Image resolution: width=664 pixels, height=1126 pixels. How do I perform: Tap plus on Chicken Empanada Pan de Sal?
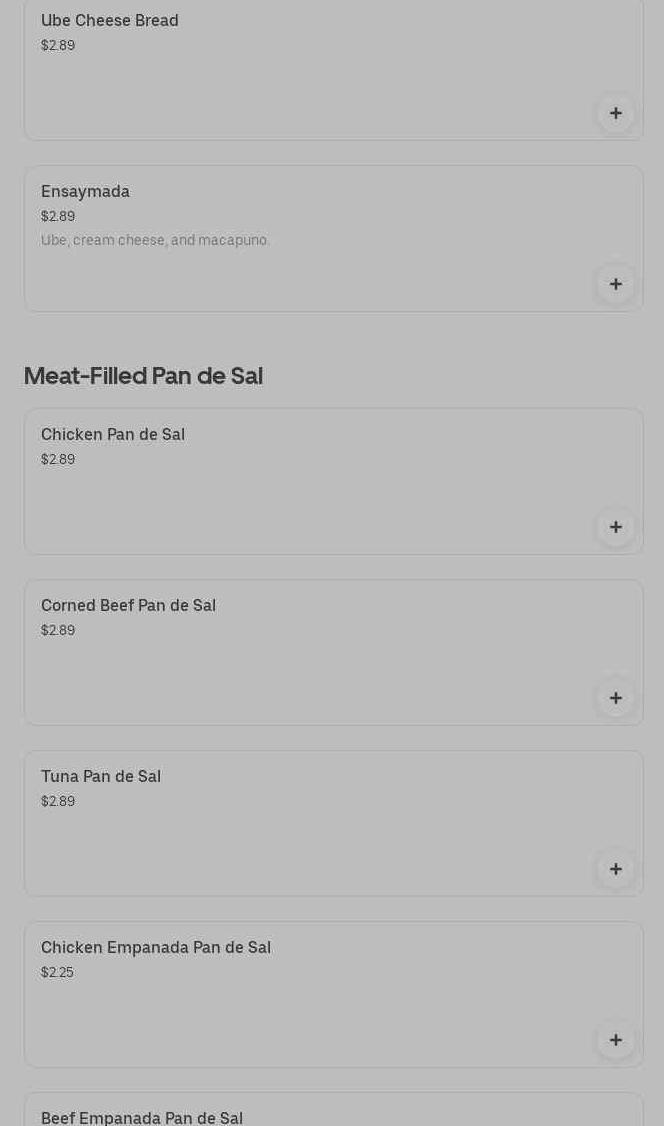(615, 1040)
